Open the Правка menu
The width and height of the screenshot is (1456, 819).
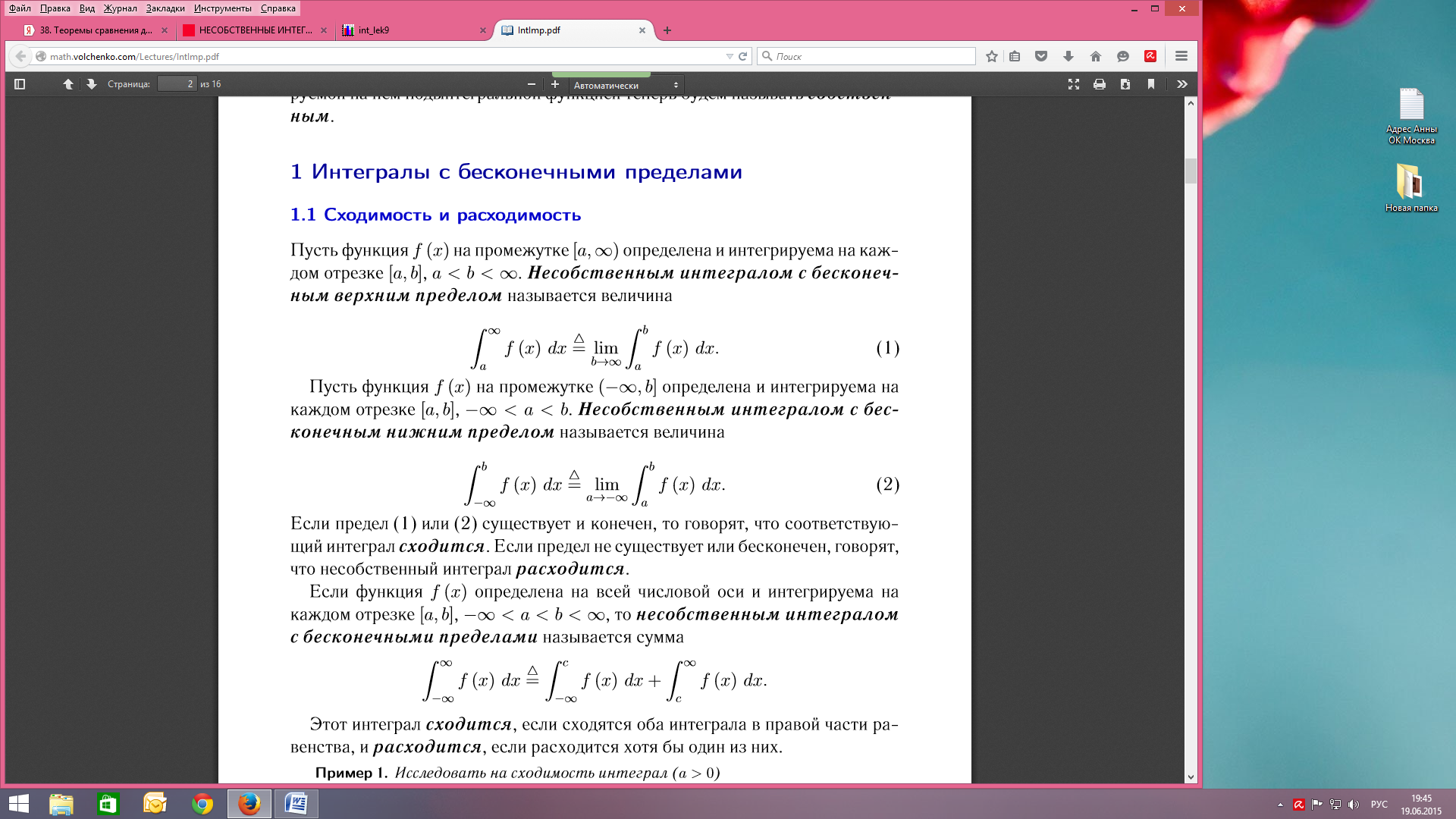click(55, 8)
